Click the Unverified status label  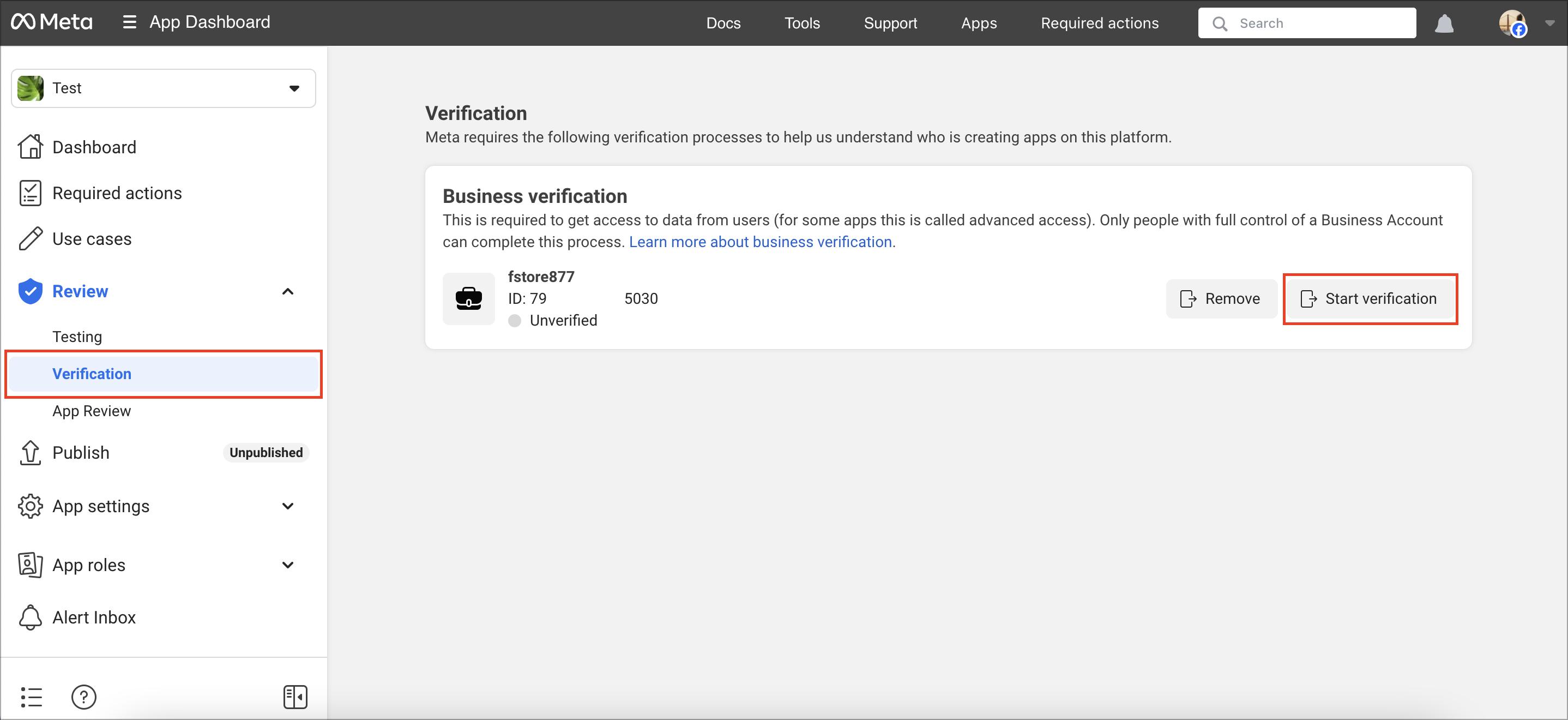click(x=564, y=320)
